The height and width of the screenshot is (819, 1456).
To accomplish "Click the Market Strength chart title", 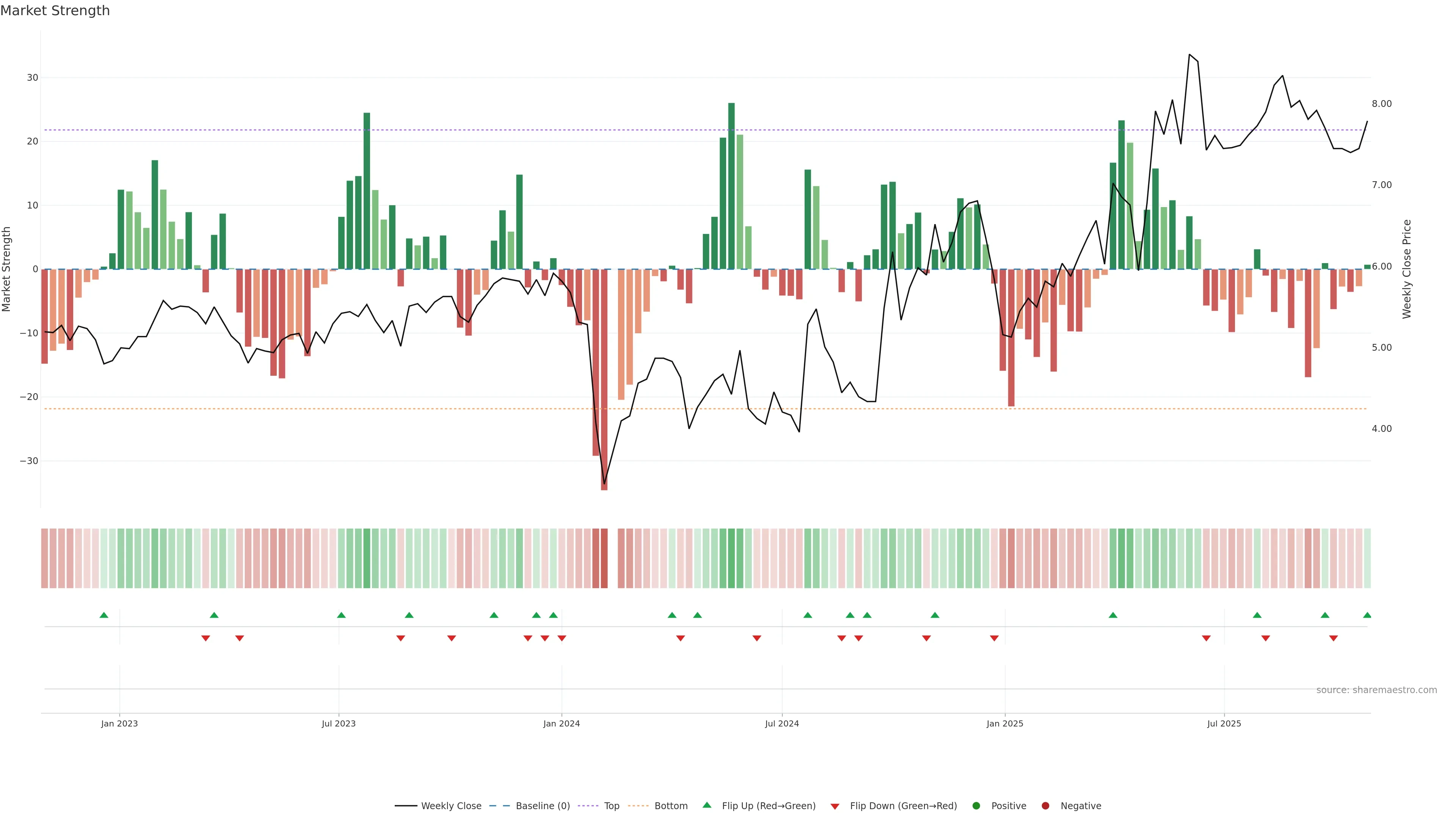I will [x=55, y=11].
